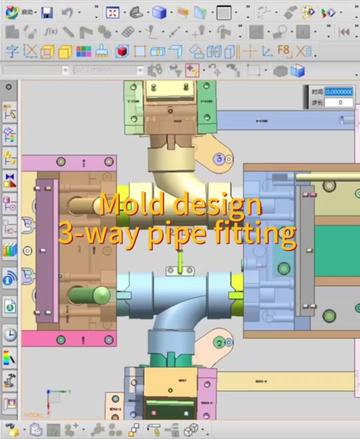Expand the rendering style dropdown arrow
Viewport: 360px width, 439px height.
171,13
